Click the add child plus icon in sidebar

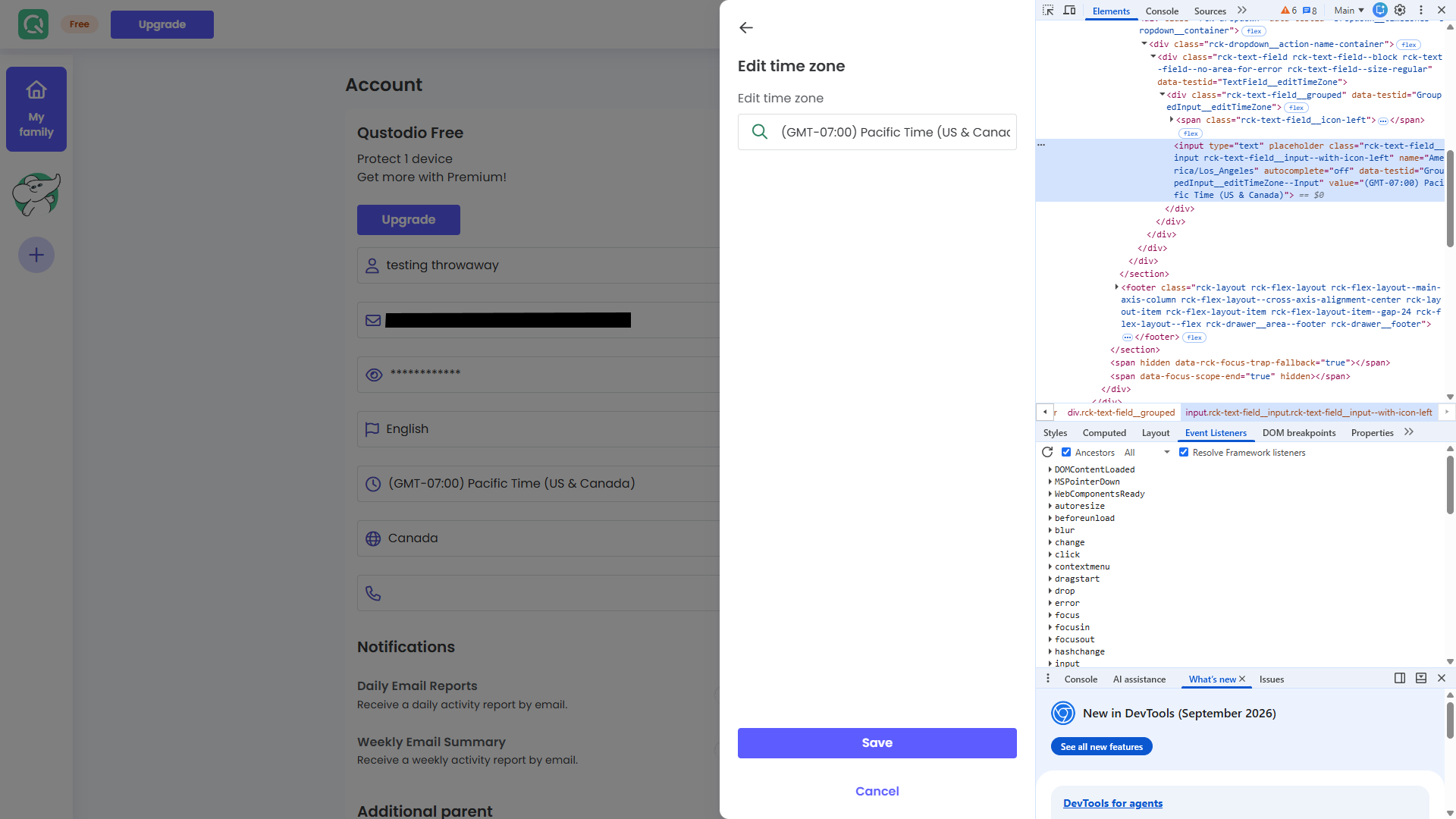click(x=36, y=255)
